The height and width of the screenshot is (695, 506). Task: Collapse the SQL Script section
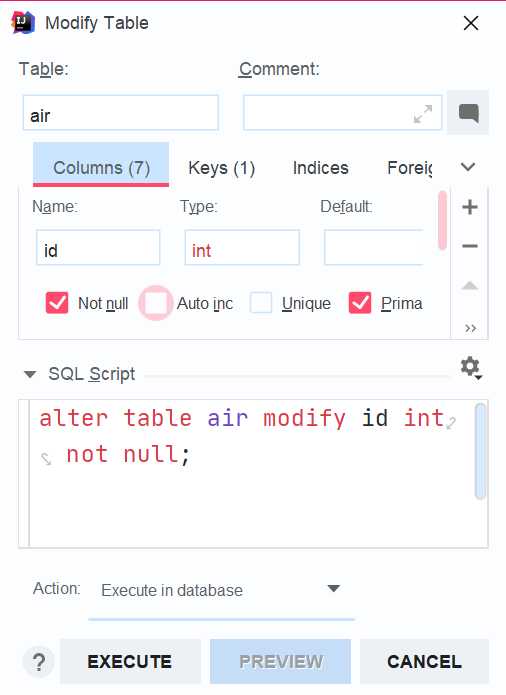tap(30, 375)
